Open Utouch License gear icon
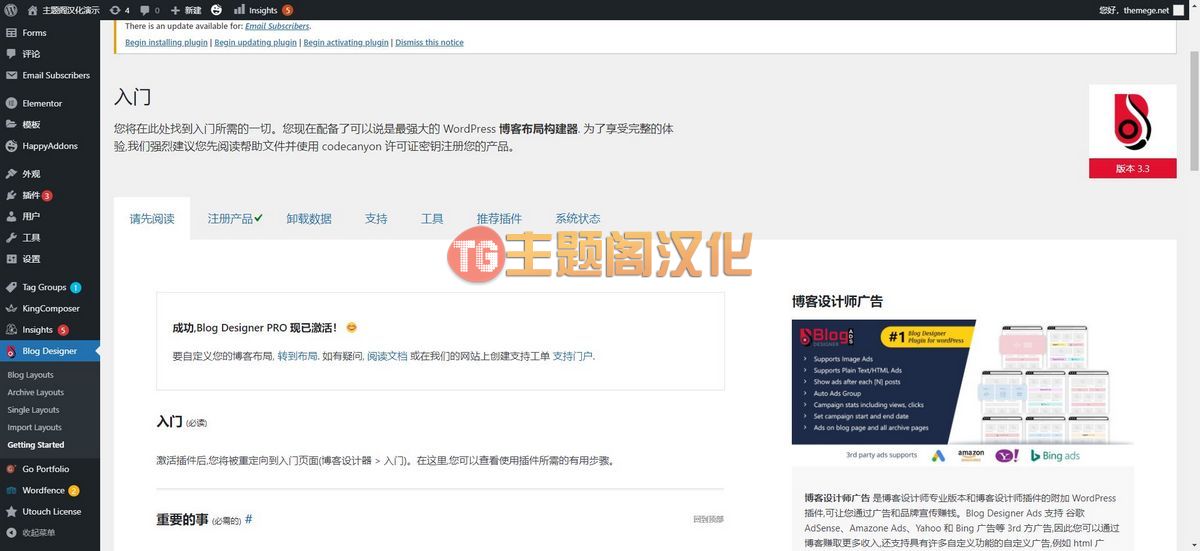The width and height of the screenshot is (1200, 551). (x=11, y=511)
